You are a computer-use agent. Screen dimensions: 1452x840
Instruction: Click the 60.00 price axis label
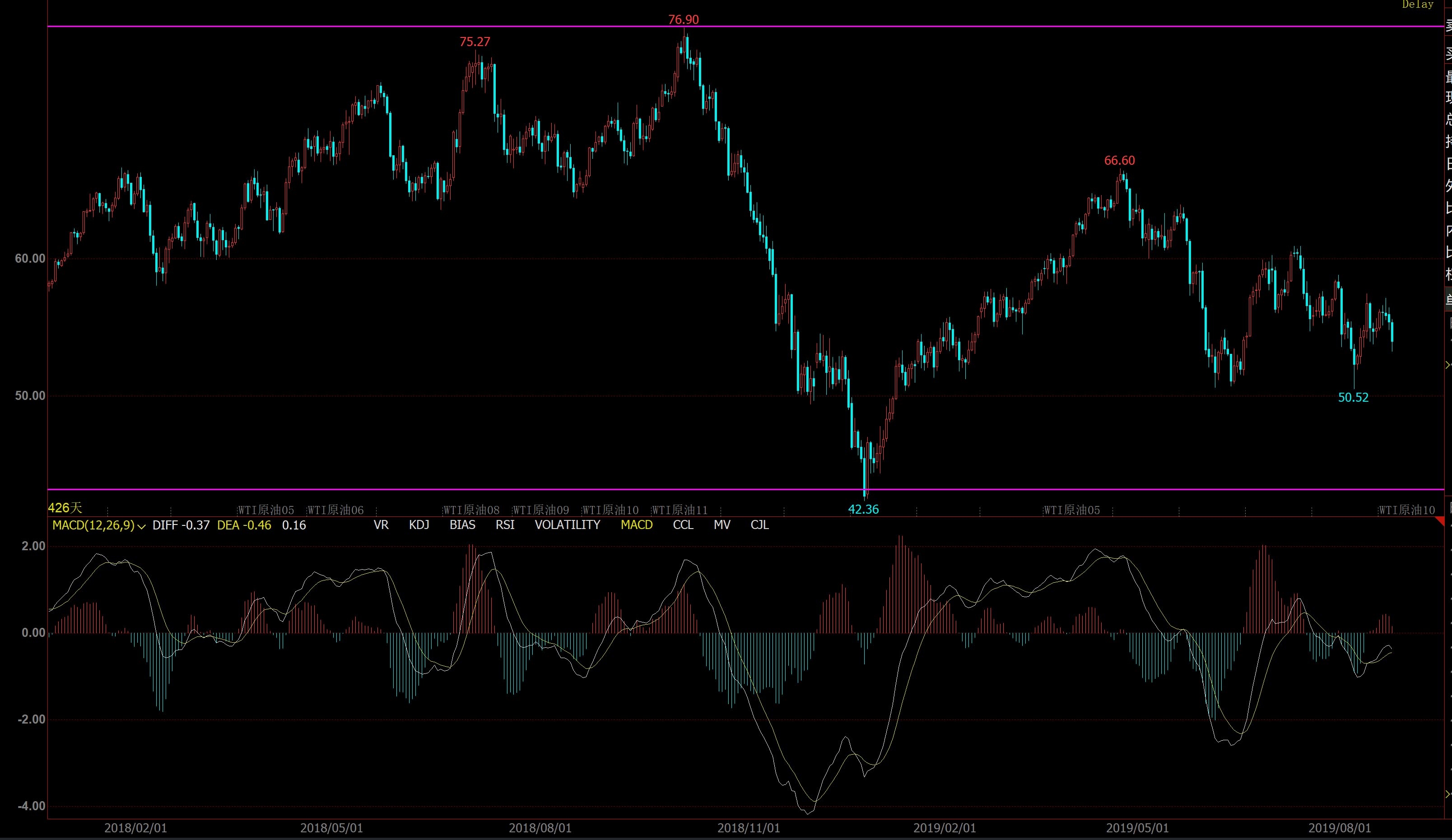point(30,259)
